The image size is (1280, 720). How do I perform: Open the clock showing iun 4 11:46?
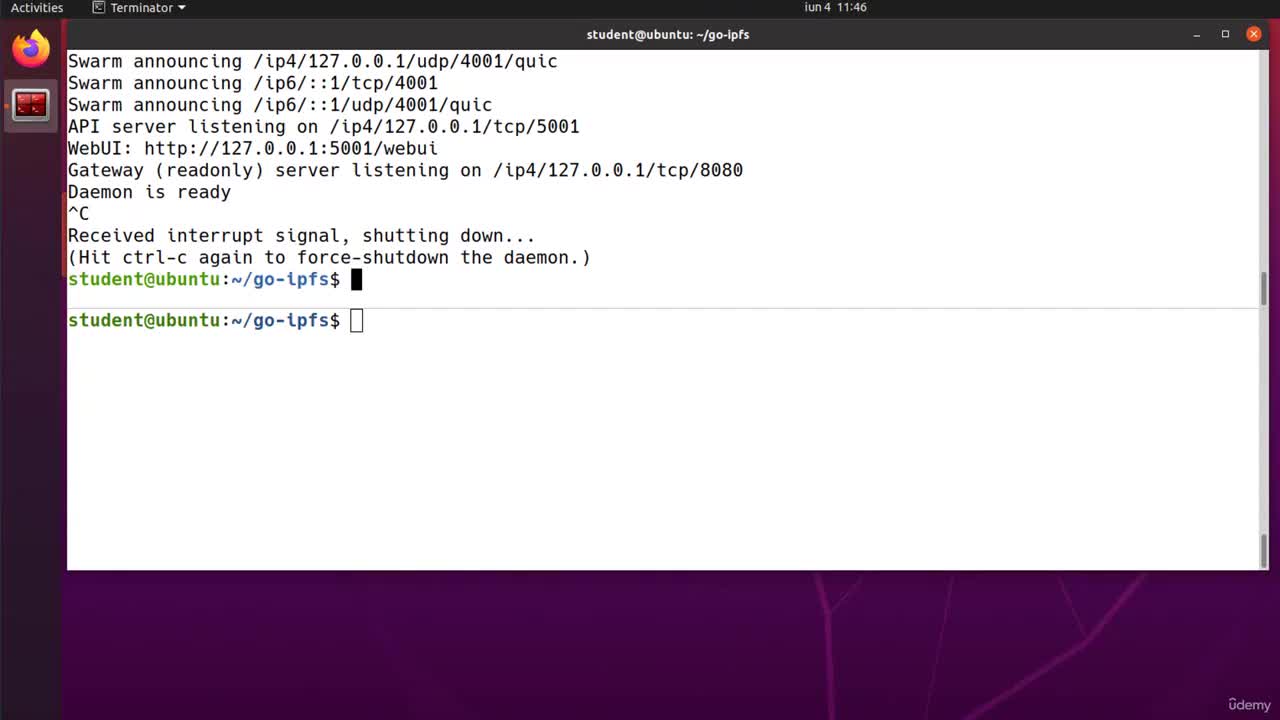pos(835,7)
